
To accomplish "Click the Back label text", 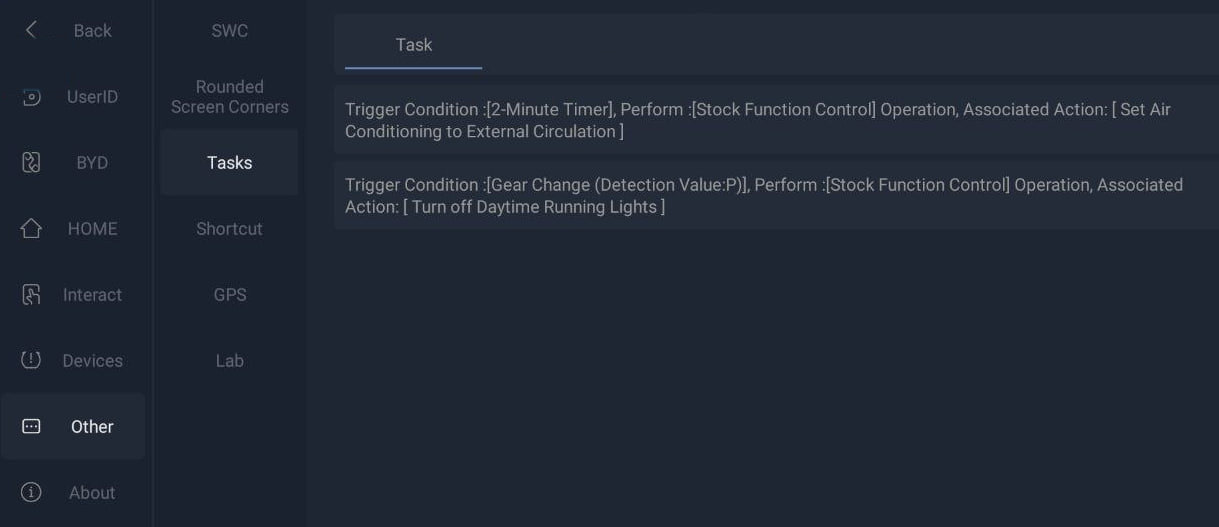I will 92,31.
